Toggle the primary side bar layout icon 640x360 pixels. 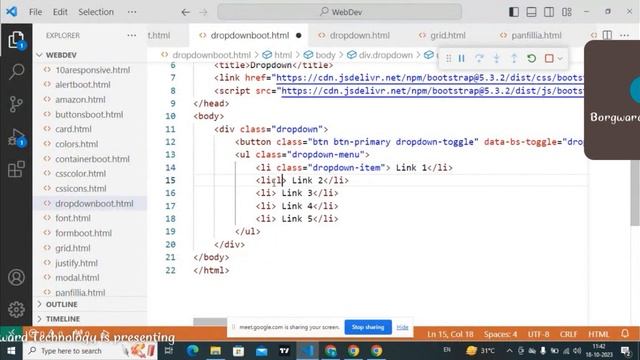(514, 12)
